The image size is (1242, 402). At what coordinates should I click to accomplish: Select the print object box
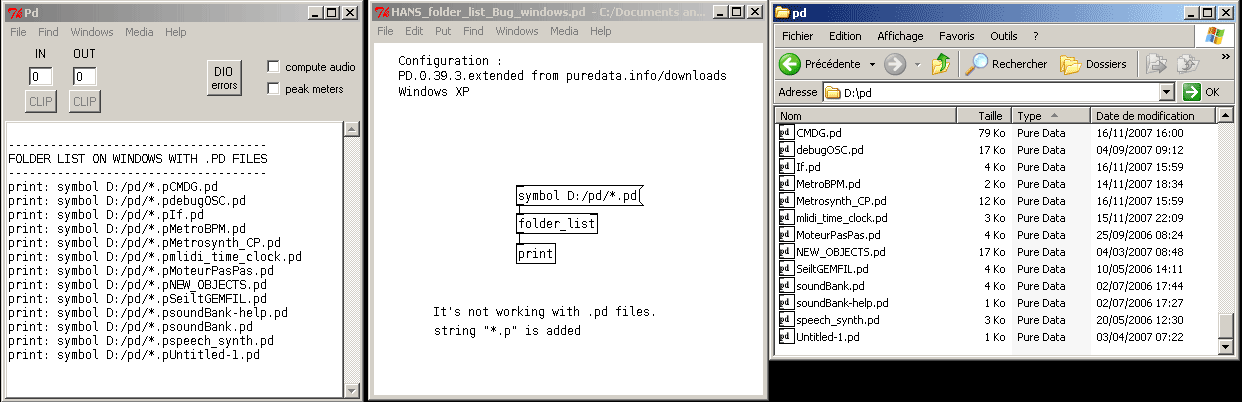[535, 253]
